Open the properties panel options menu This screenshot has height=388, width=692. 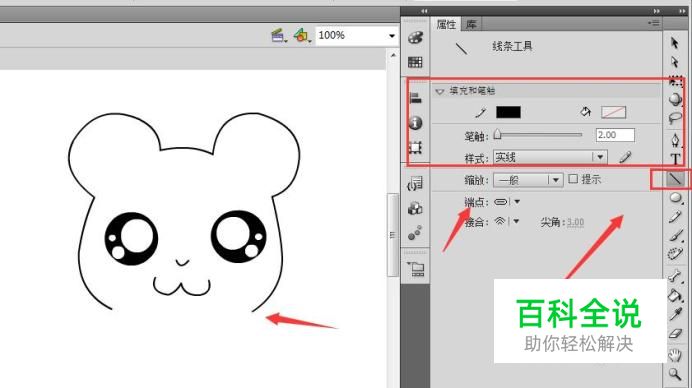coord(654,23)
